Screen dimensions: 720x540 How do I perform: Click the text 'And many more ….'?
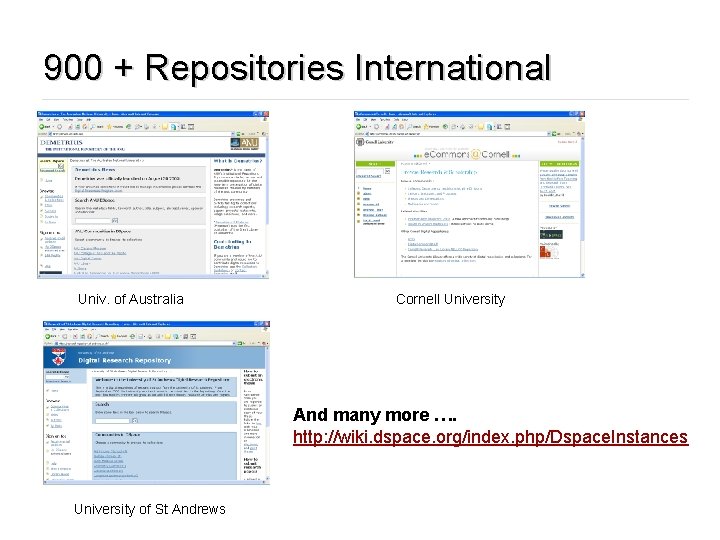pyautogui.click(x=375, y=415)
